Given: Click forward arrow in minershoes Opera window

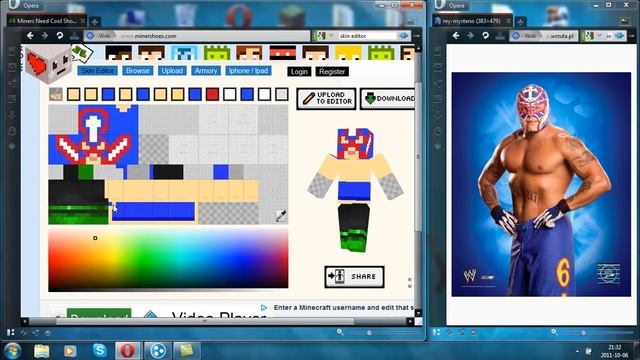Looking at the screenshot, I should (44, 36).
